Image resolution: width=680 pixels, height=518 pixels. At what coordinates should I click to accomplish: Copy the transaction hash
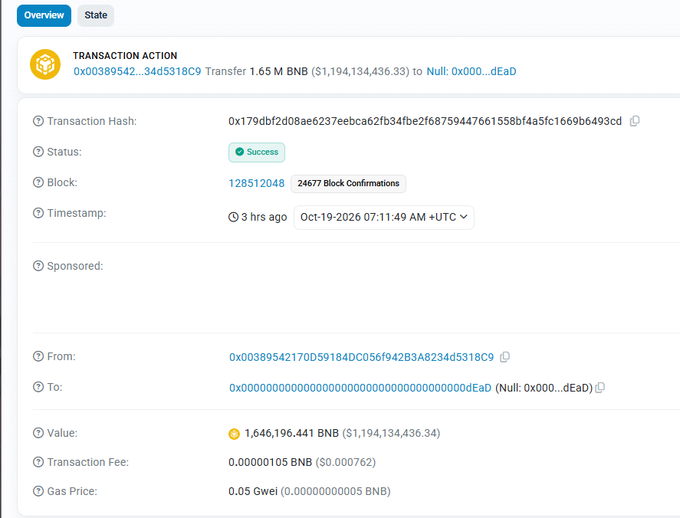pyautogui.click(x=634, y=121)
